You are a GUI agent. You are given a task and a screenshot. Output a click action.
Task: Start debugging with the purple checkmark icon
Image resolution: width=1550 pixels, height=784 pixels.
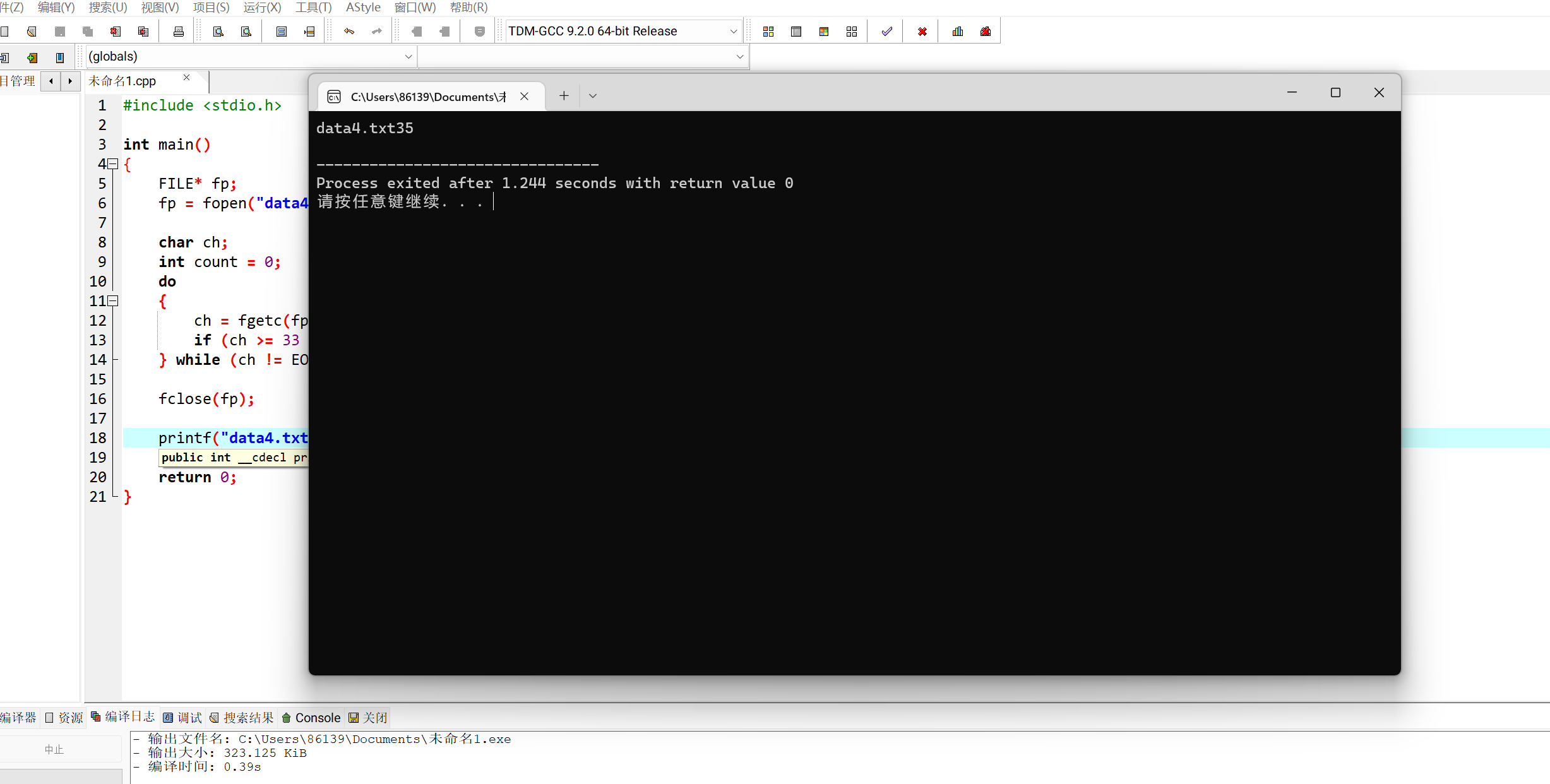(x=886, y=32)
